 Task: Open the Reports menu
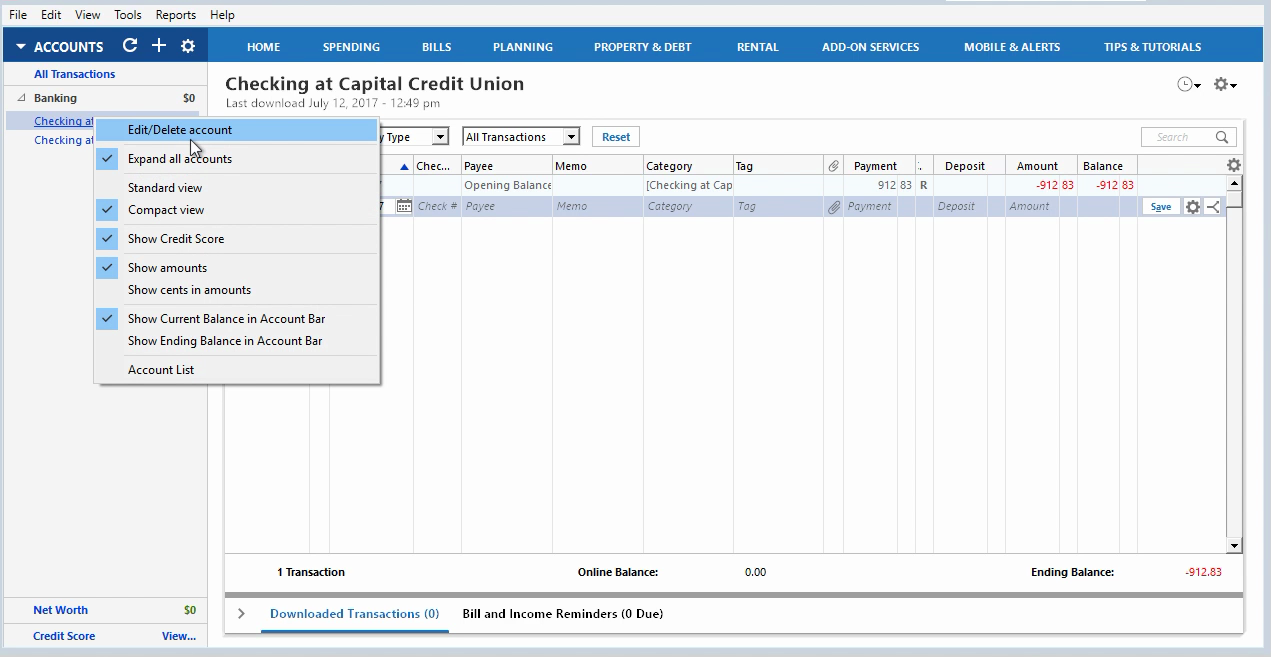tap(176, 15)
